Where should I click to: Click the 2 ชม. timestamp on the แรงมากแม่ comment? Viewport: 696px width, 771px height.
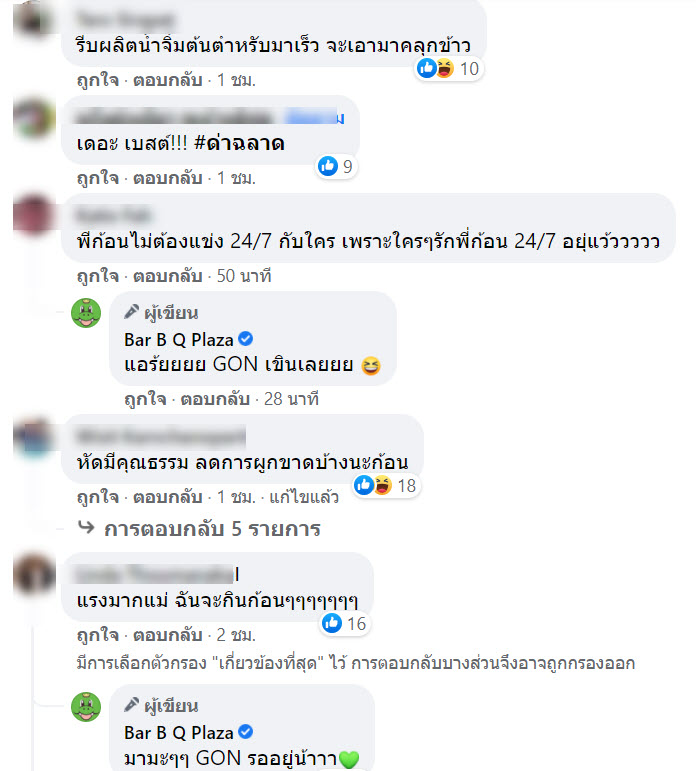tap(236, 635)
